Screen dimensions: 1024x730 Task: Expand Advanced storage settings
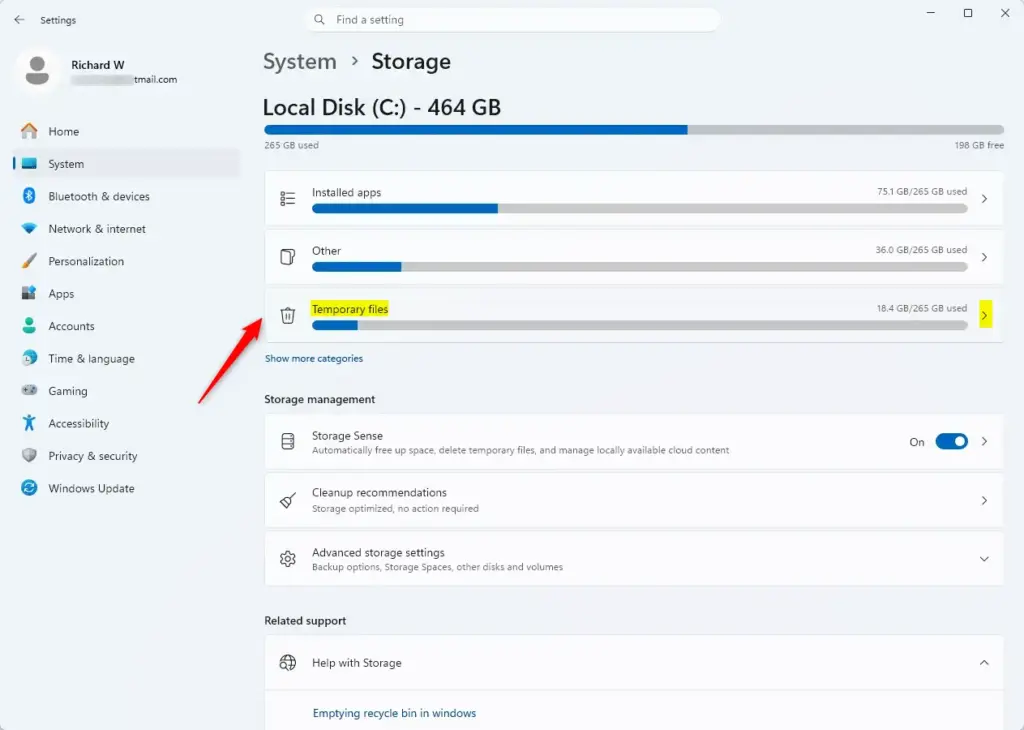(984, 559)
